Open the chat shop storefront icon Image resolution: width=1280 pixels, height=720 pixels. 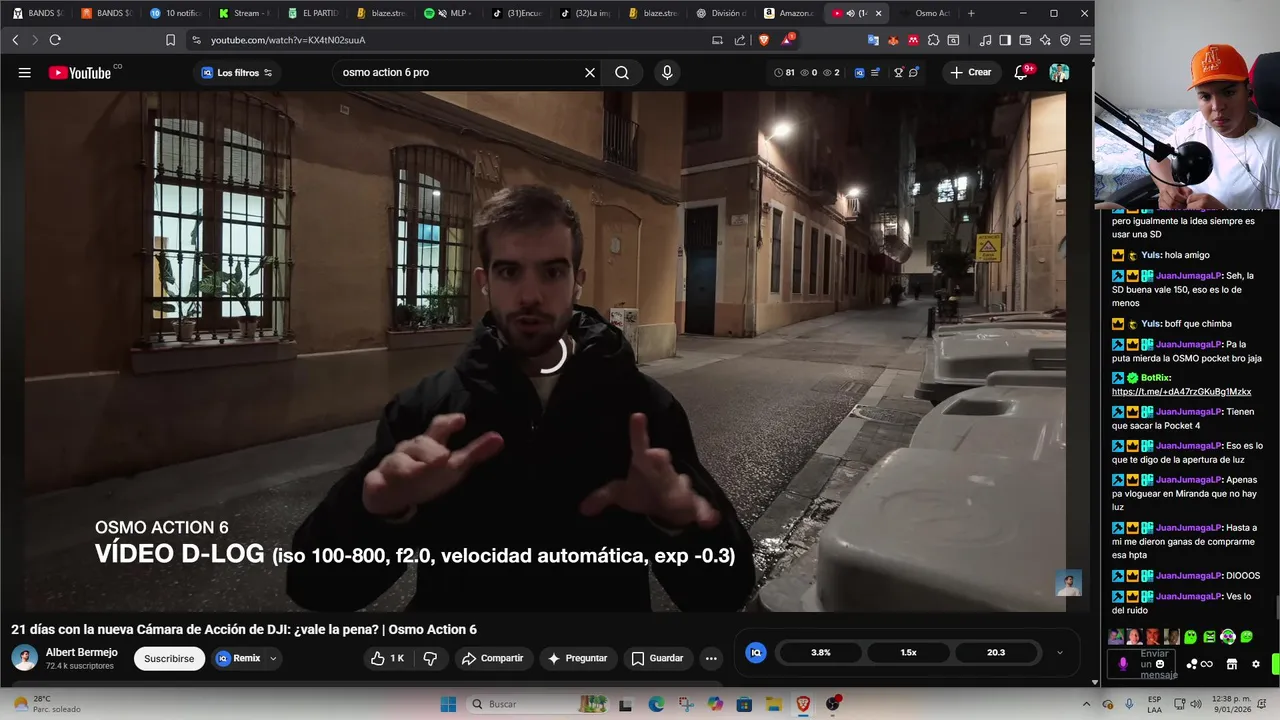pos(1232,664)
